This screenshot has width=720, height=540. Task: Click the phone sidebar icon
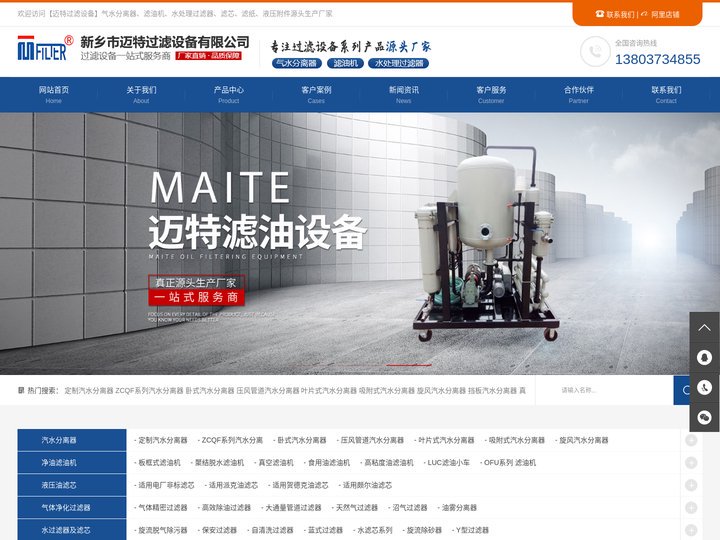point(704,387)
